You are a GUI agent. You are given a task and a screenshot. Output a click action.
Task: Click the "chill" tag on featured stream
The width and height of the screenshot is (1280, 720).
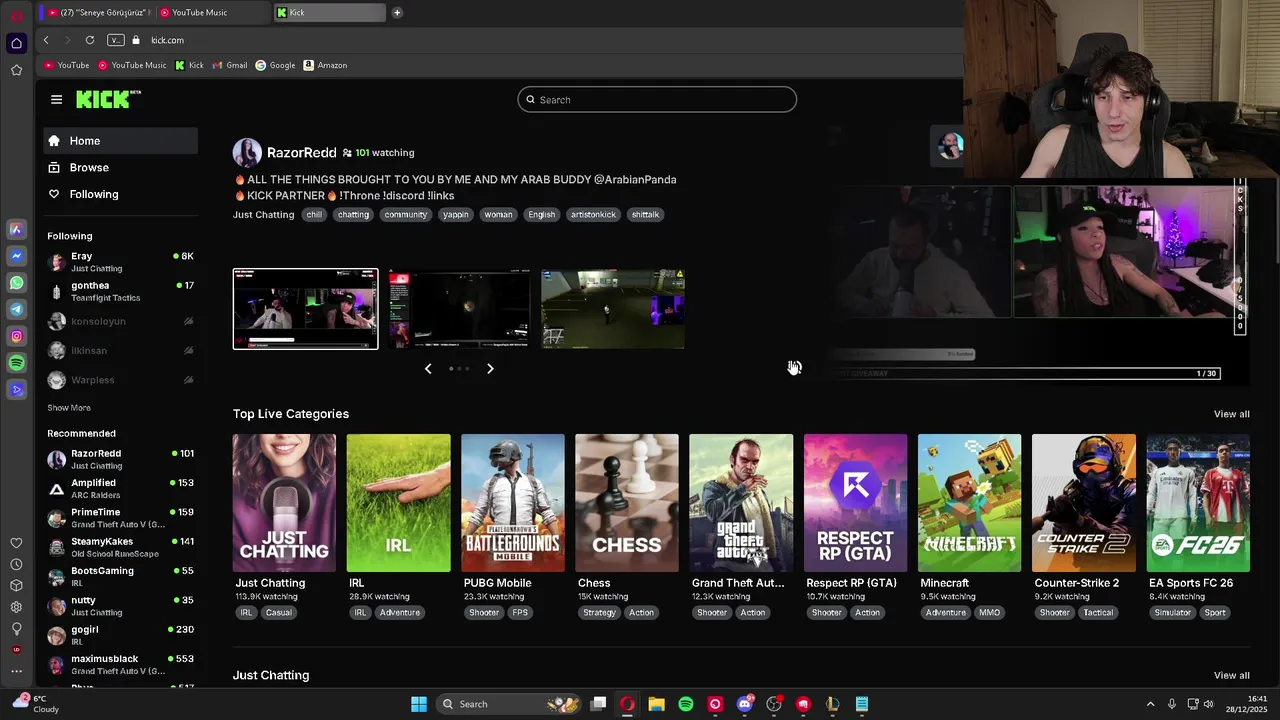pyautogui.click(x=314, y=215)
